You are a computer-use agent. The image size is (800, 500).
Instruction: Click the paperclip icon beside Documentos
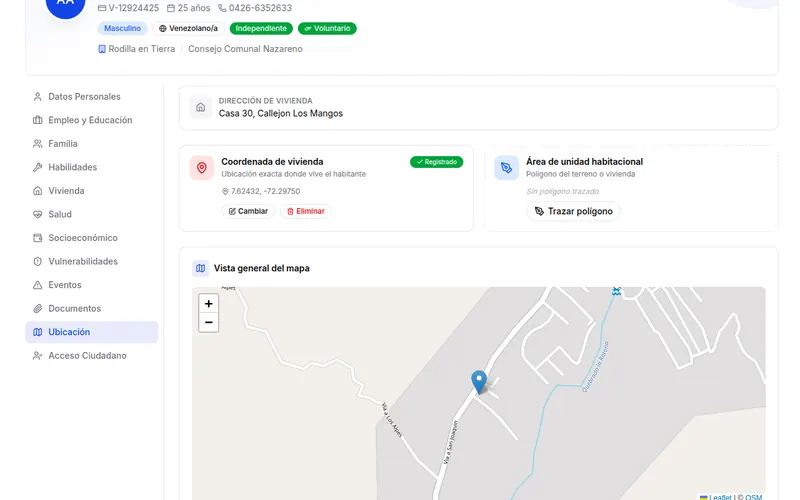click(37, 308)
